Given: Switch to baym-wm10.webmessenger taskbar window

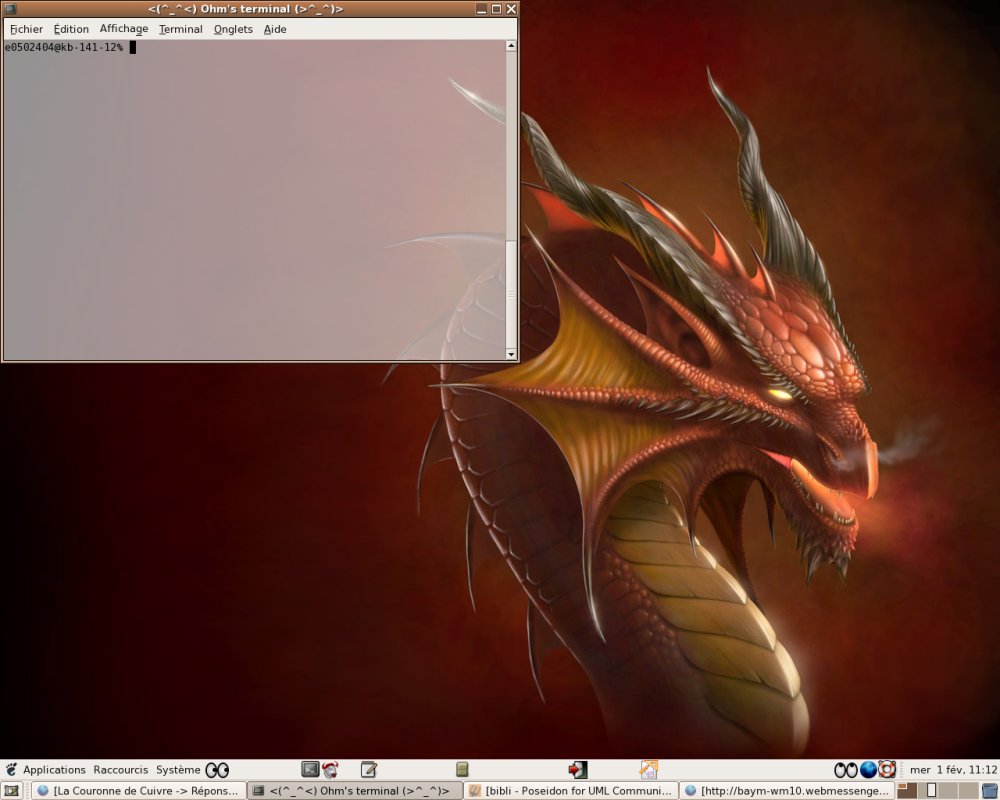Looking at the screenshot, I should pyautogui.click(x=786, y=791).
